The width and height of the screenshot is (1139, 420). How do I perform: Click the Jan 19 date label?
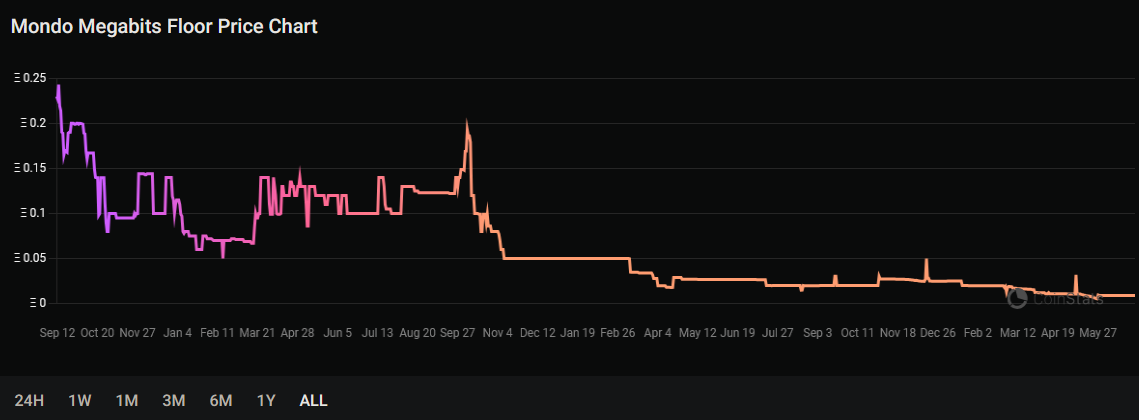coord(577,333)
